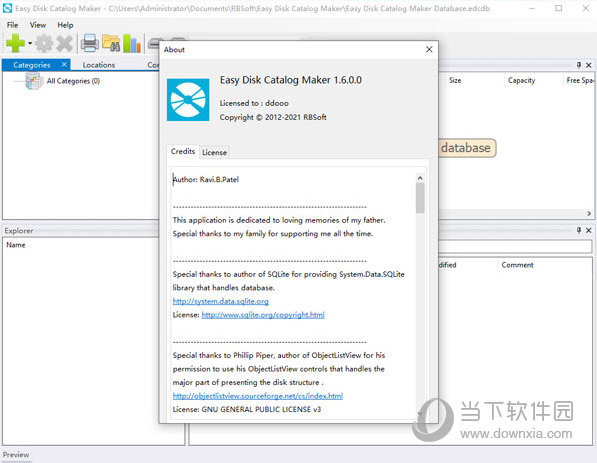Screen dimensions: 597x463
Task: Click the printer icon in the toolbar
Action: click(x=90, y=43)
